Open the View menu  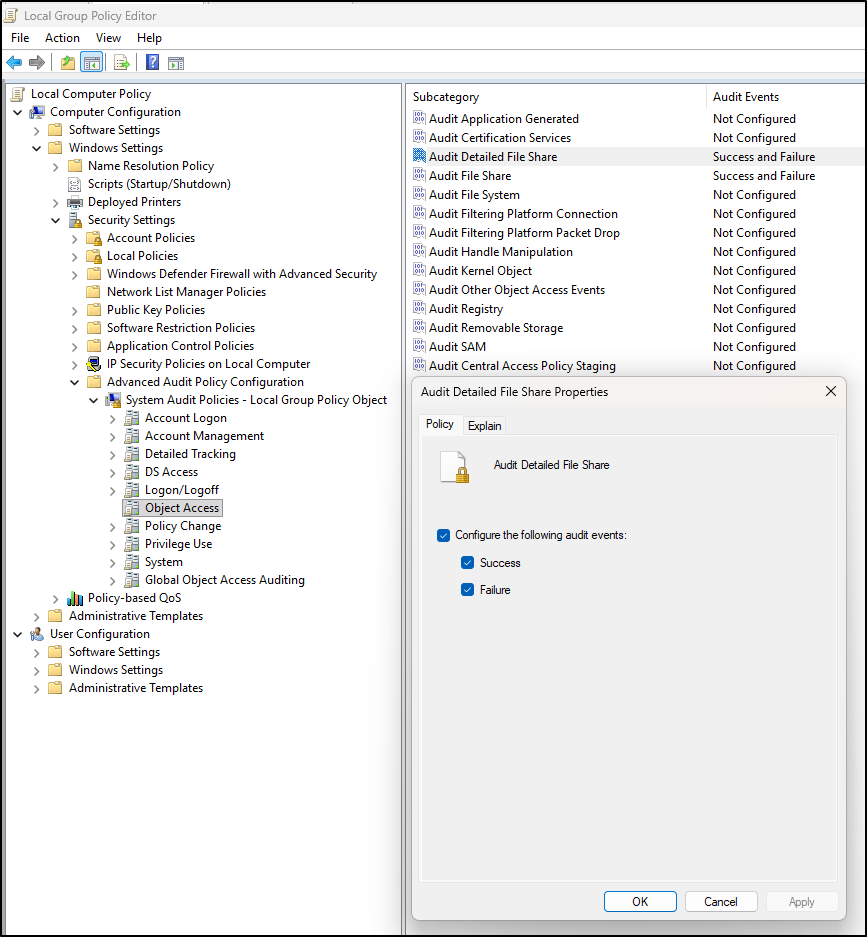108,38
